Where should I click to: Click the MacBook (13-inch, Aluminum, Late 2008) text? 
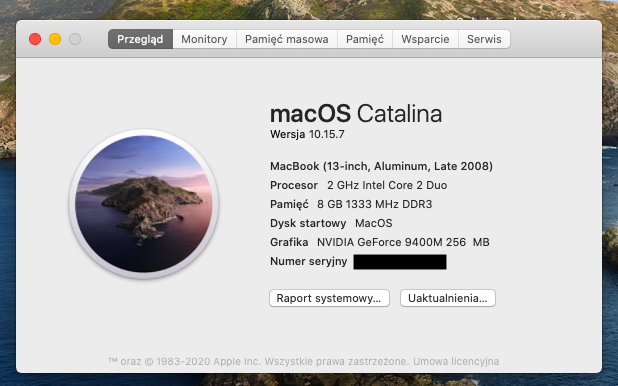tap(381, 166)
